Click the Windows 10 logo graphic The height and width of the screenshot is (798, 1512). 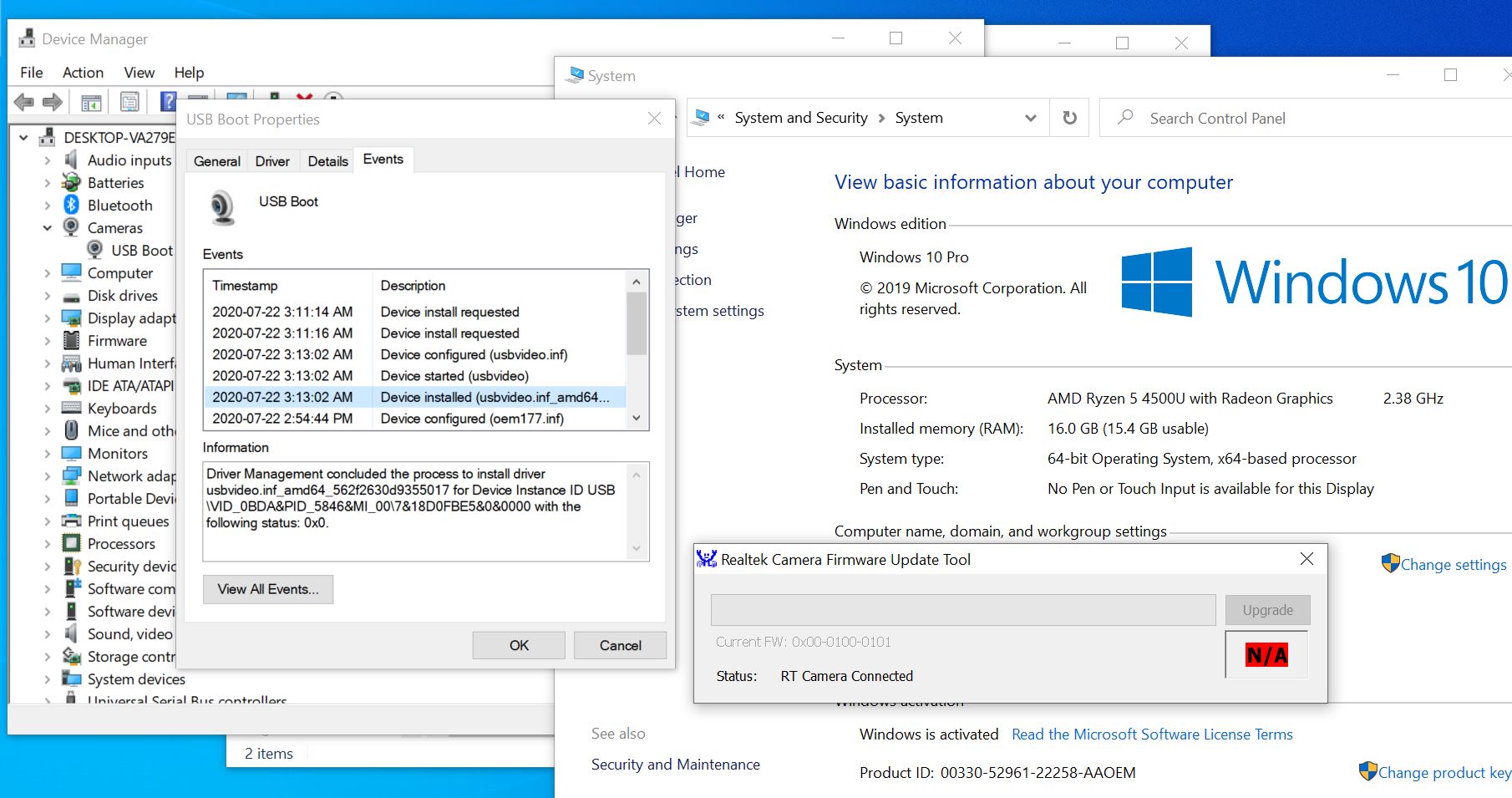1157,282
